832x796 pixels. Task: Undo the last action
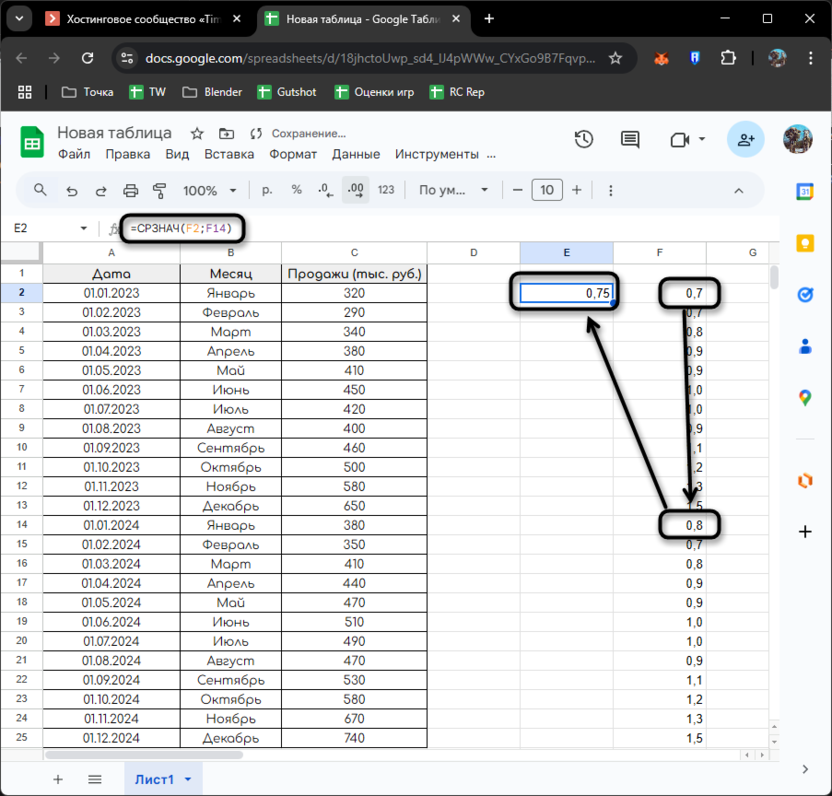pos(71,190)
